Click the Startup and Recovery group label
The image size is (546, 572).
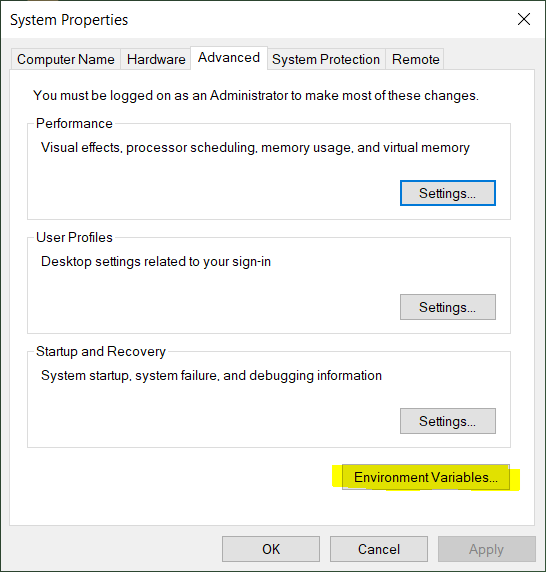point(101,351)
